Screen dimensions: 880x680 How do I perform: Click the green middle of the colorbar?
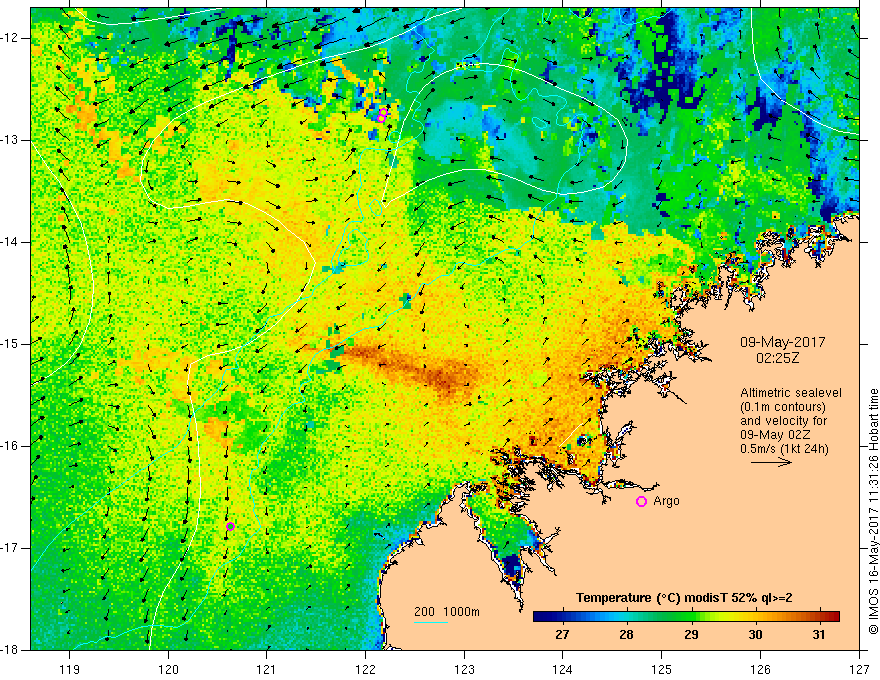pos(686,617)
